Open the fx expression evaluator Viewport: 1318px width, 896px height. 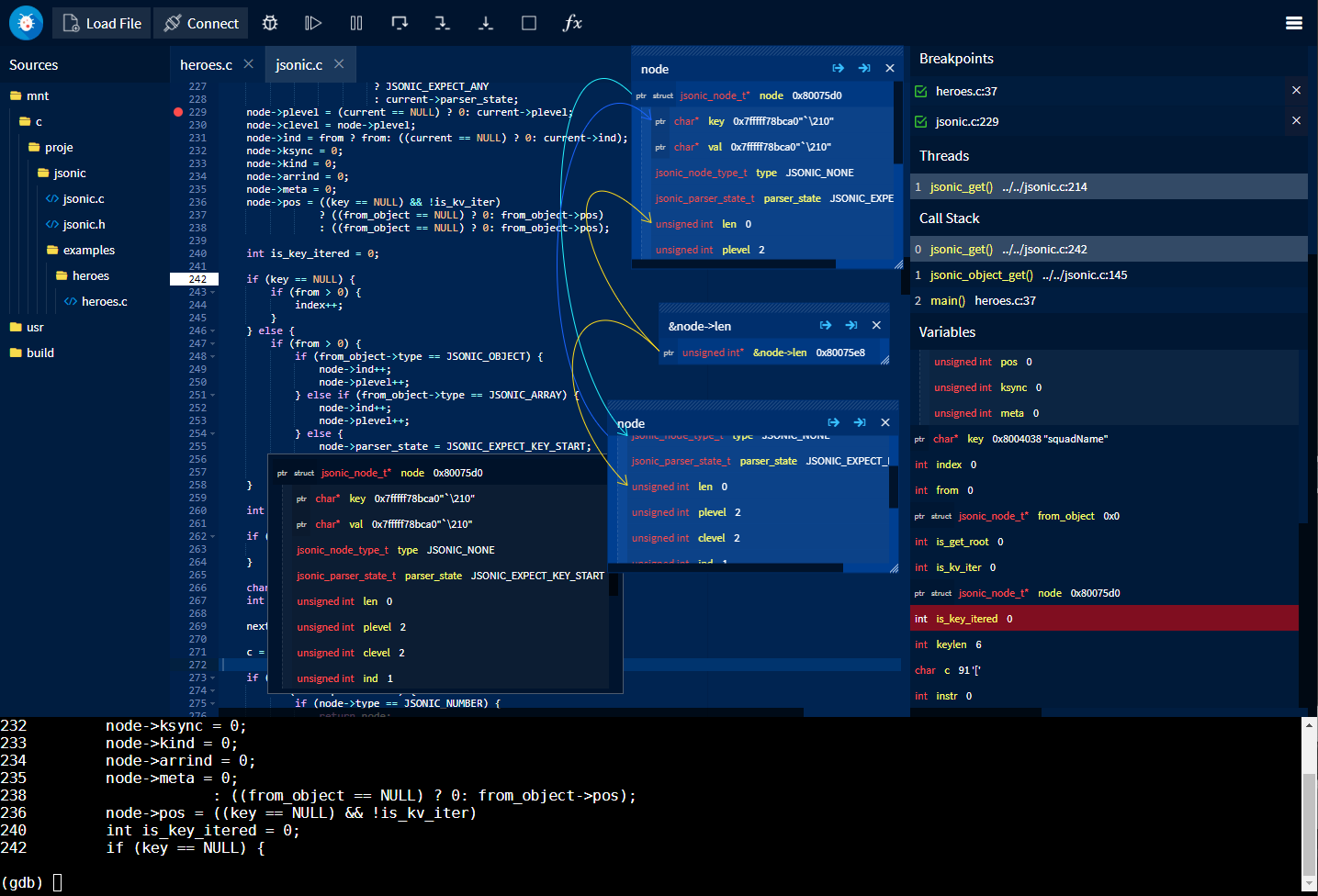[x=572, y=23]
